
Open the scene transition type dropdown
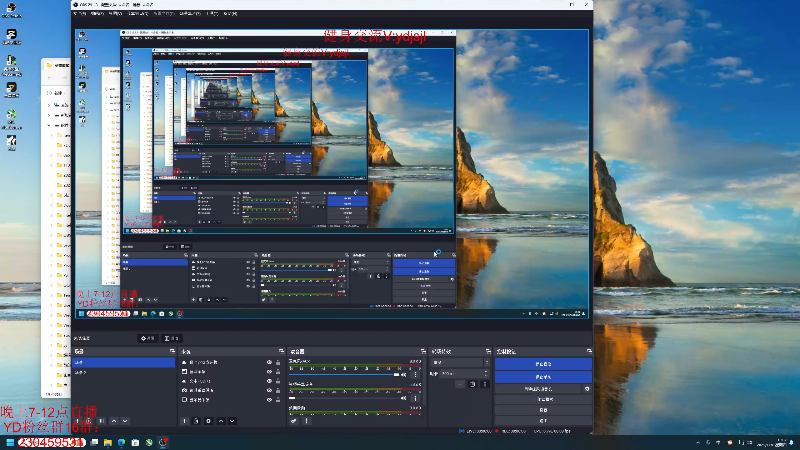[x=461, y=363]
